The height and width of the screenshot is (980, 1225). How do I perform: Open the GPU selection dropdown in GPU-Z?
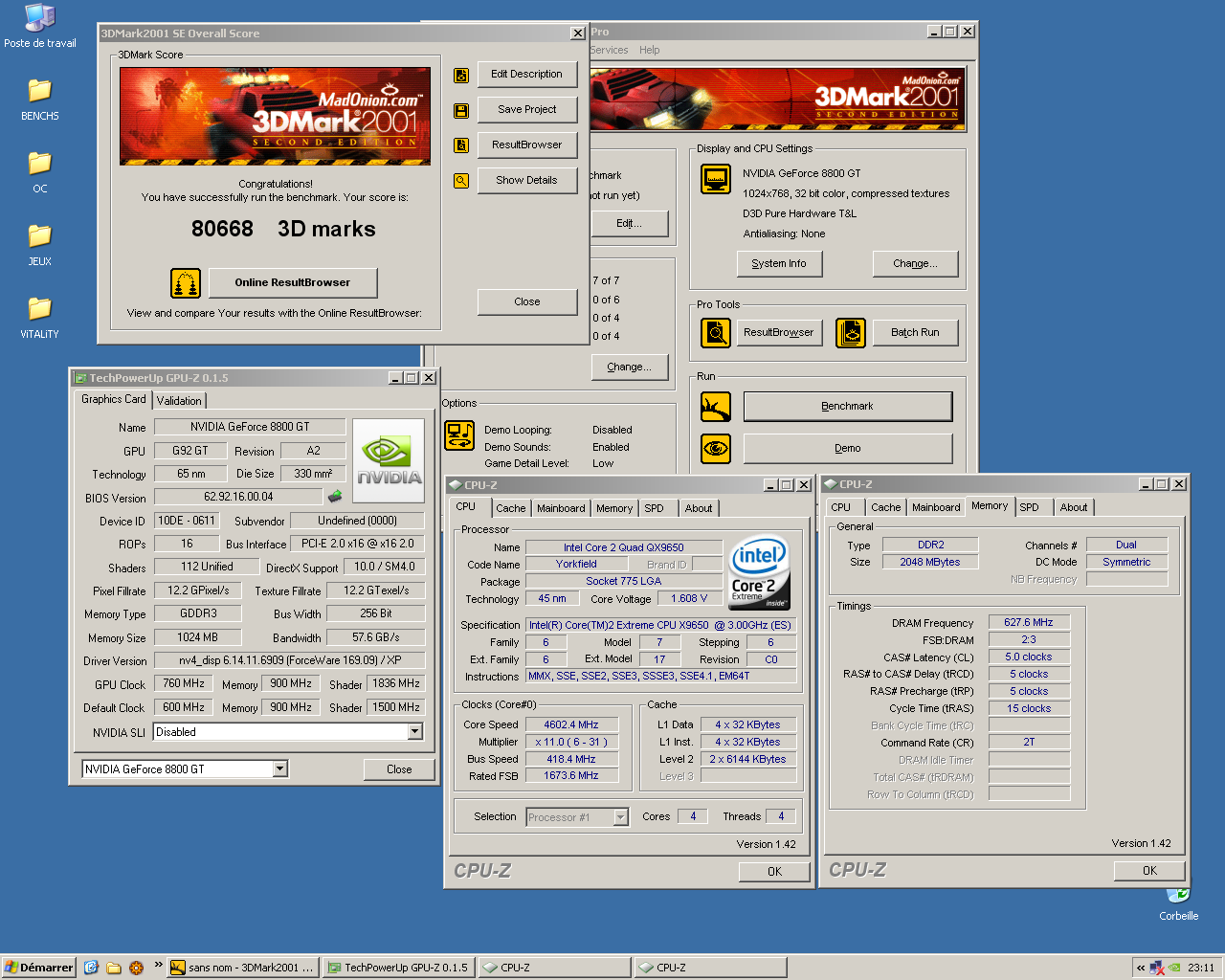pos(279,769)
